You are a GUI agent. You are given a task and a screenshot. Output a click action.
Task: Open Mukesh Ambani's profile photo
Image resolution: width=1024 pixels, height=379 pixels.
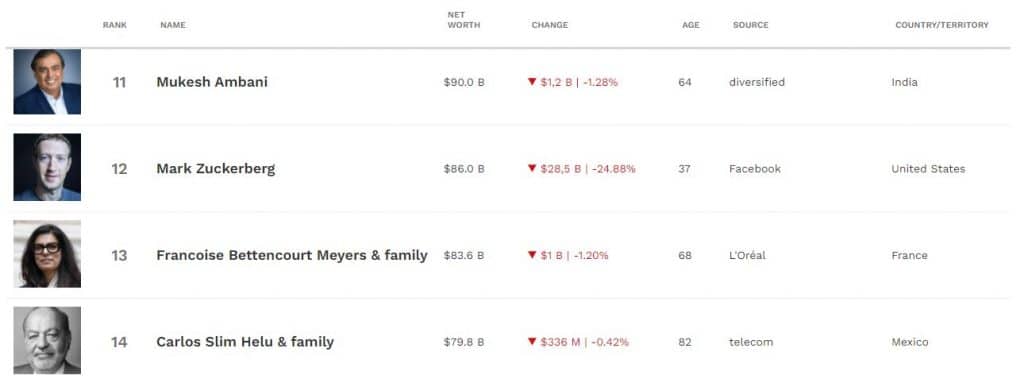click(47, 82)
